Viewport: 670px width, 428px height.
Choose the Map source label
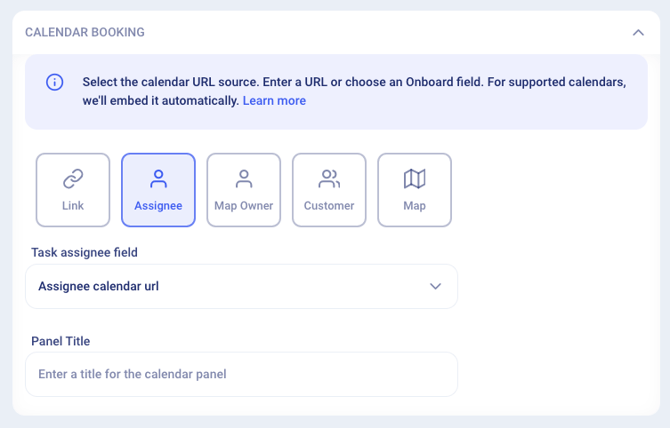coord(414,206)
